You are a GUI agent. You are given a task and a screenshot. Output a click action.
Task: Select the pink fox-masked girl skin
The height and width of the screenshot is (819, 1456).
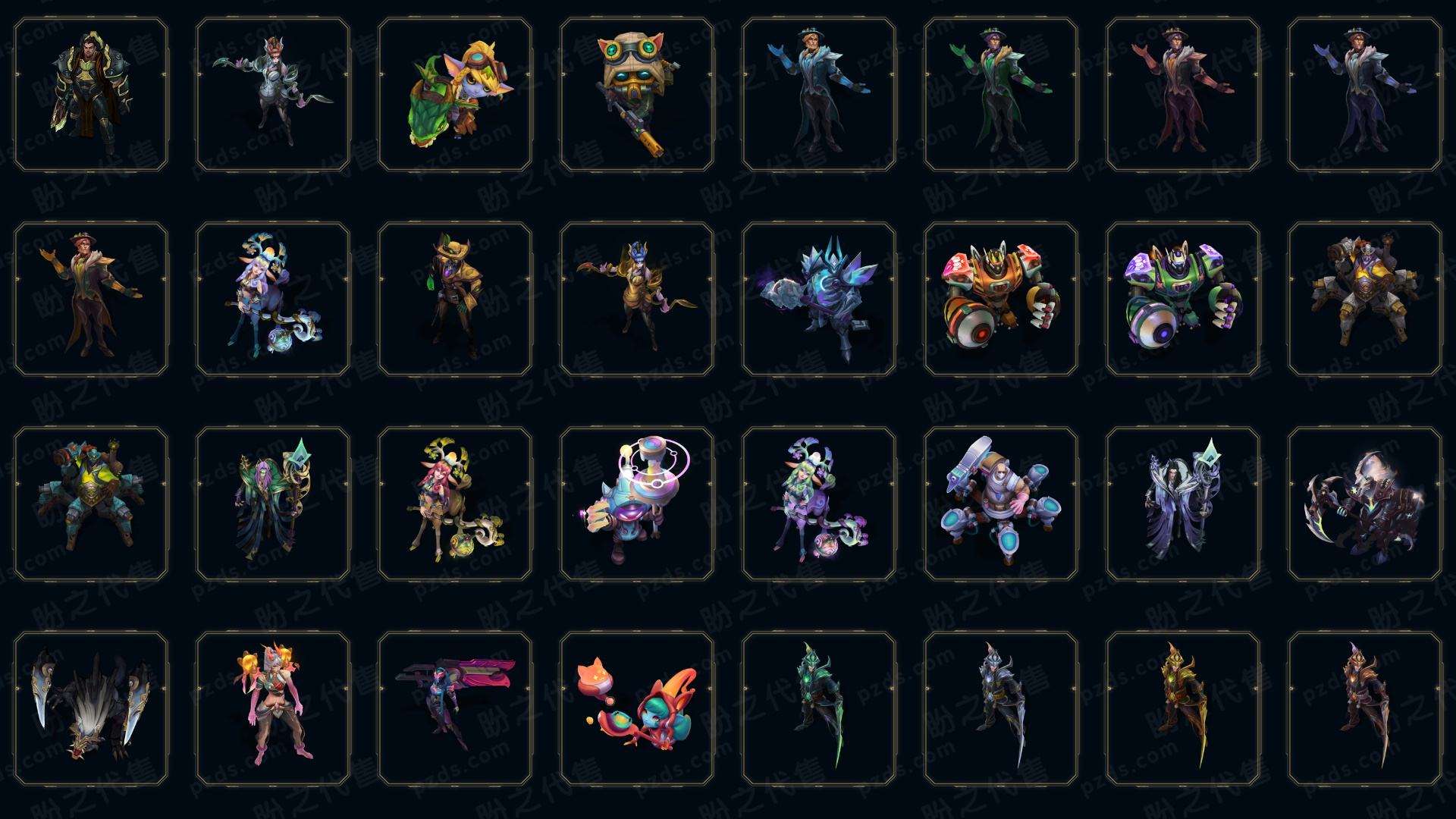point(273,708)
